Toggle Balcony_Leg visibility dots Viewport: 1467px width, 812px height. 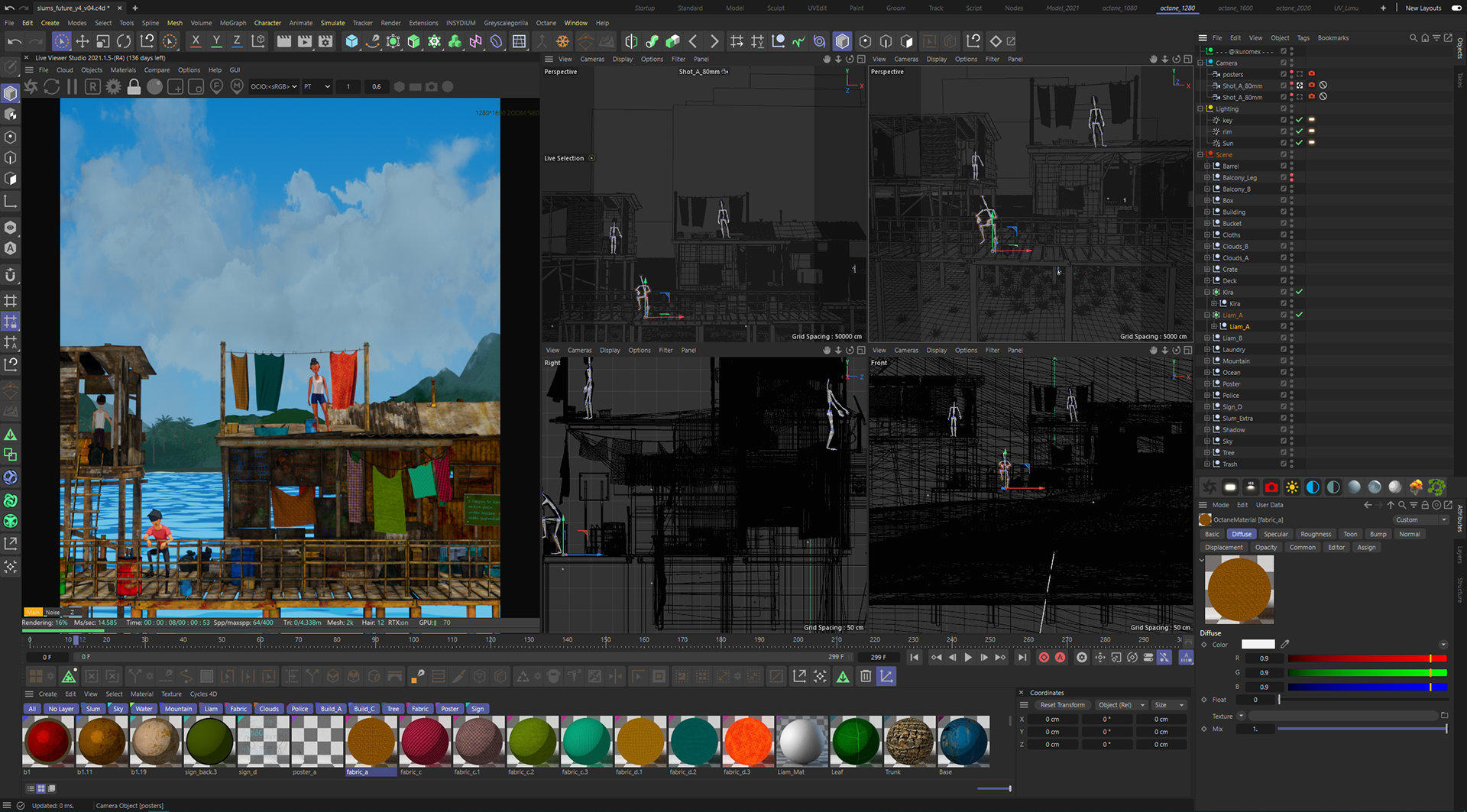(x=1291, y=177)
